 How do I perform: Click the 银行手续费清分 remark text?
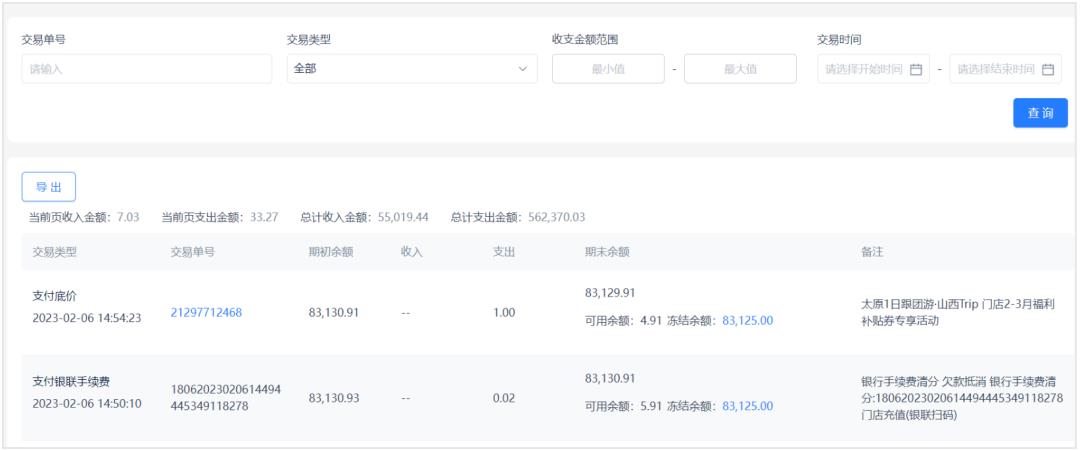962,398
